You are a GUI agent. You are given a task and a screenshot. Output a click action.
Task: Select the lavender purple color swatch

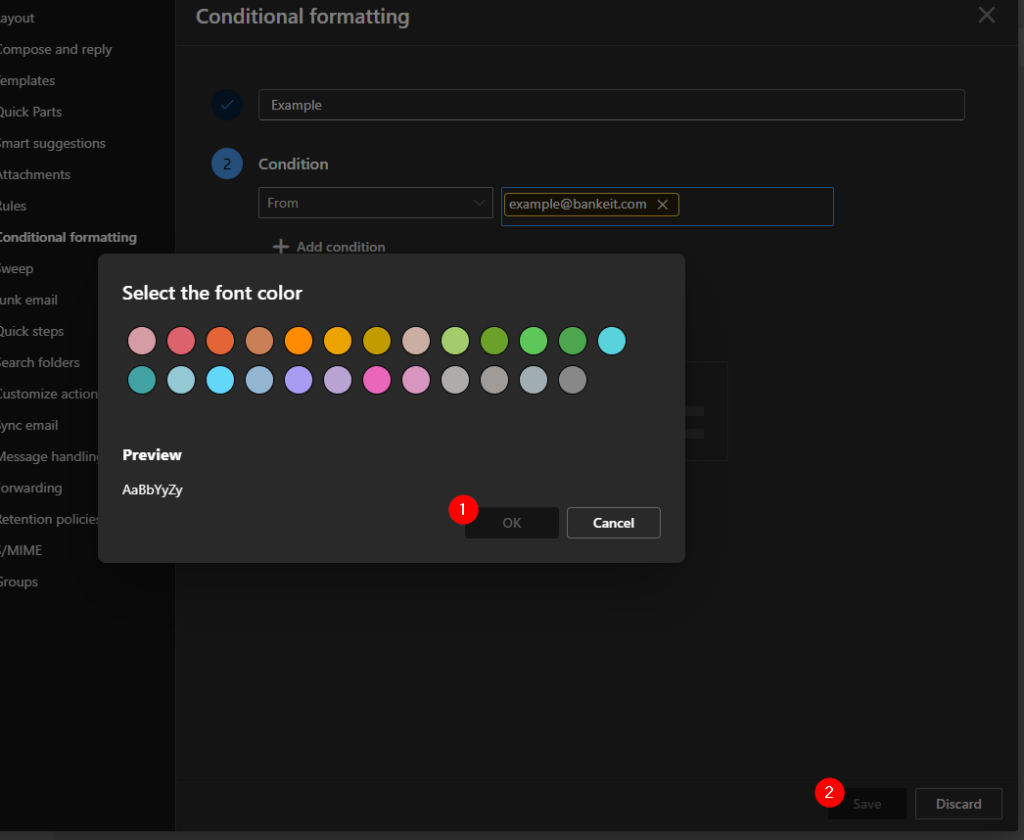[x=299, y=380]
